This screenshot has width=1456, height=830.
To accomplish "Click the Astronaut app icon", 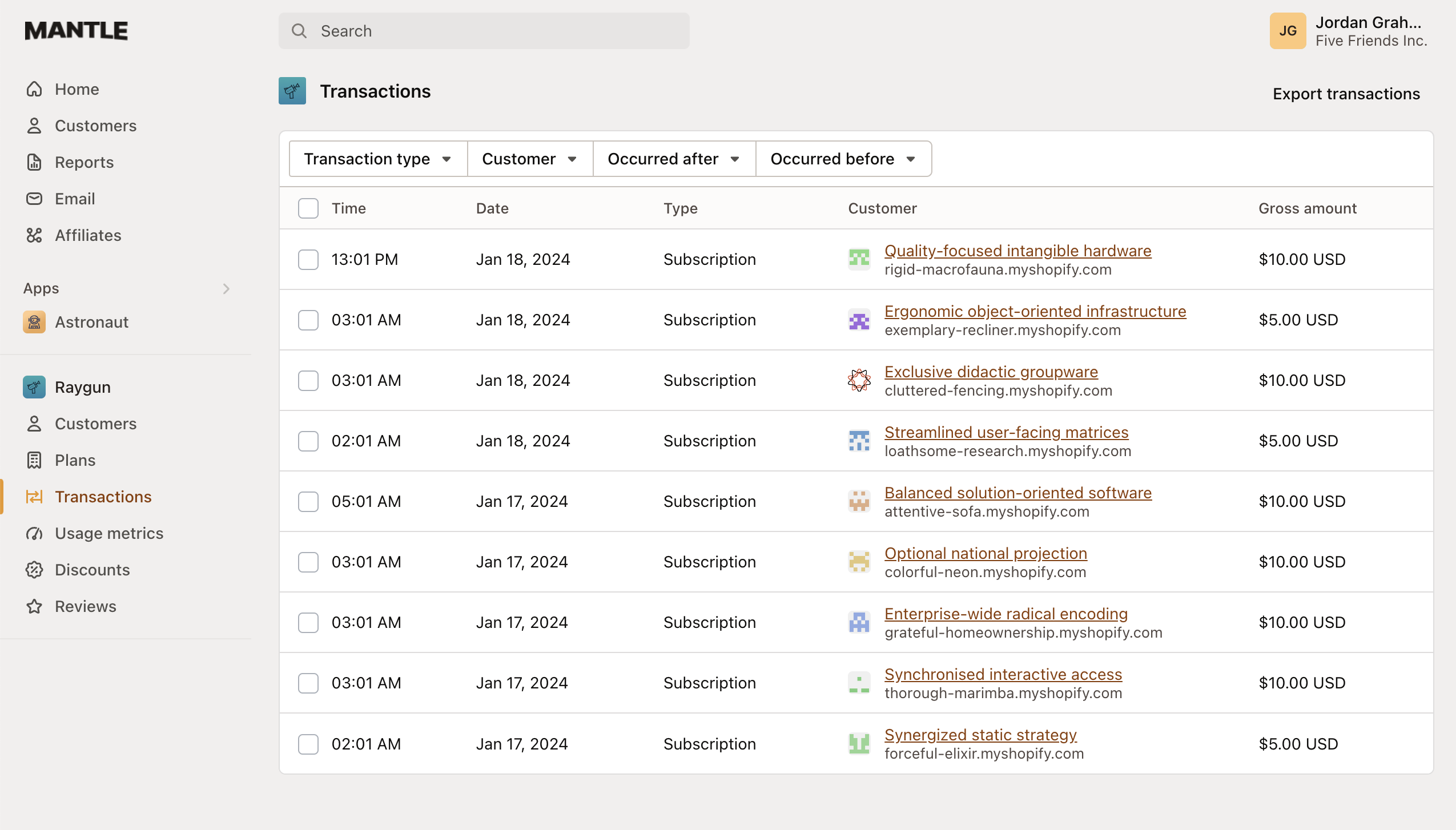I will pyautogui.click(x=34, y=322).
